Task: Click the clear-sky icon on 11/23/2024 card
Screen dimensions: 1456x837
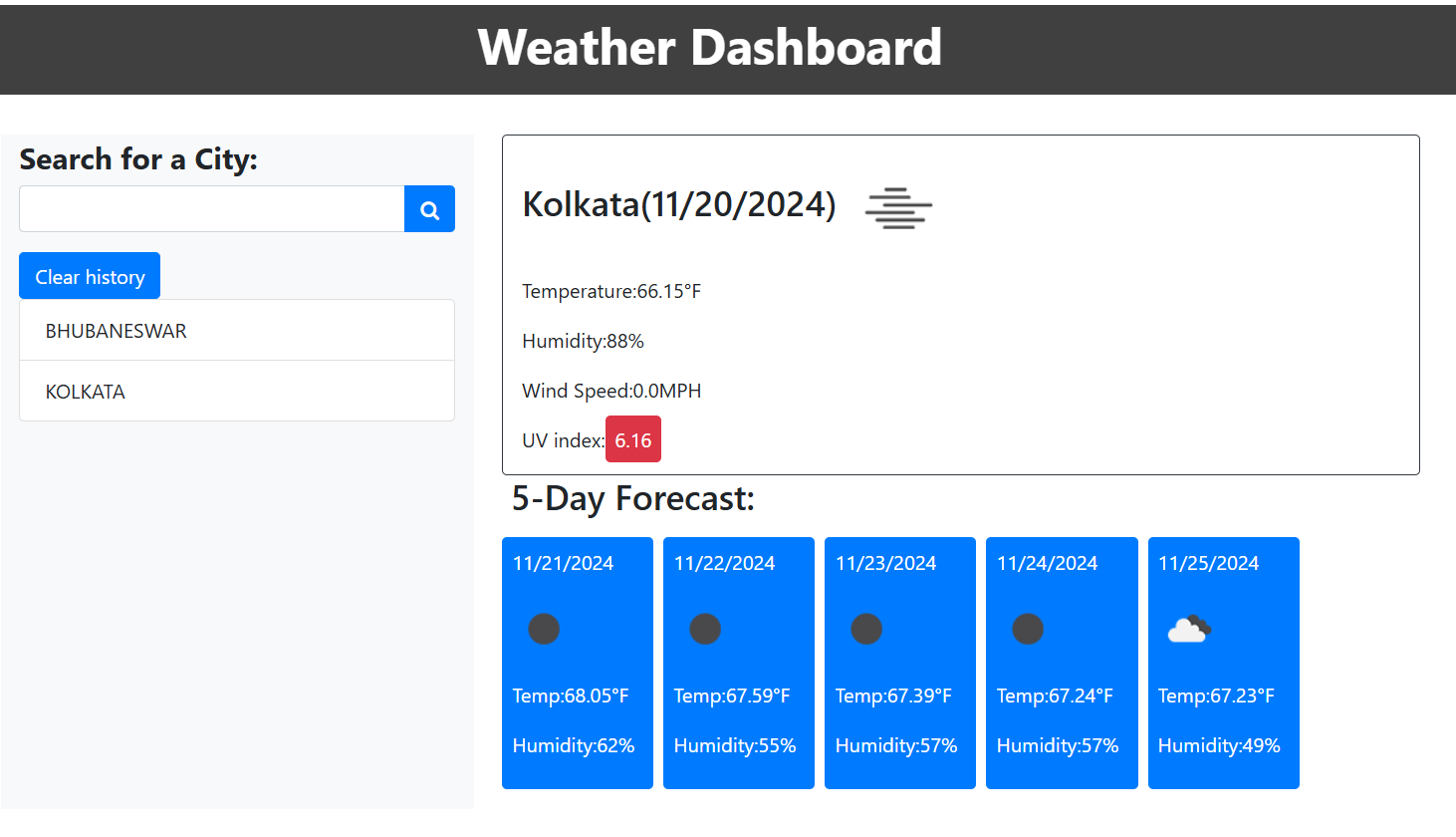Action: point(866,629)
